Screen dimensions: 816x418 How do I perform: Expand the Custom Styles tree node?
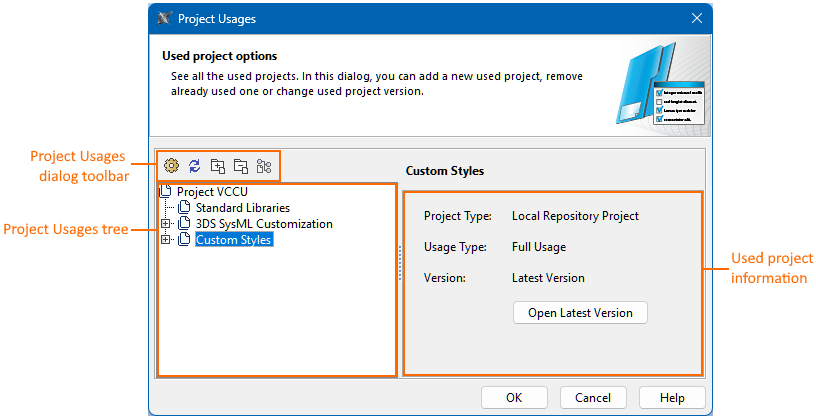pos(166,240)
